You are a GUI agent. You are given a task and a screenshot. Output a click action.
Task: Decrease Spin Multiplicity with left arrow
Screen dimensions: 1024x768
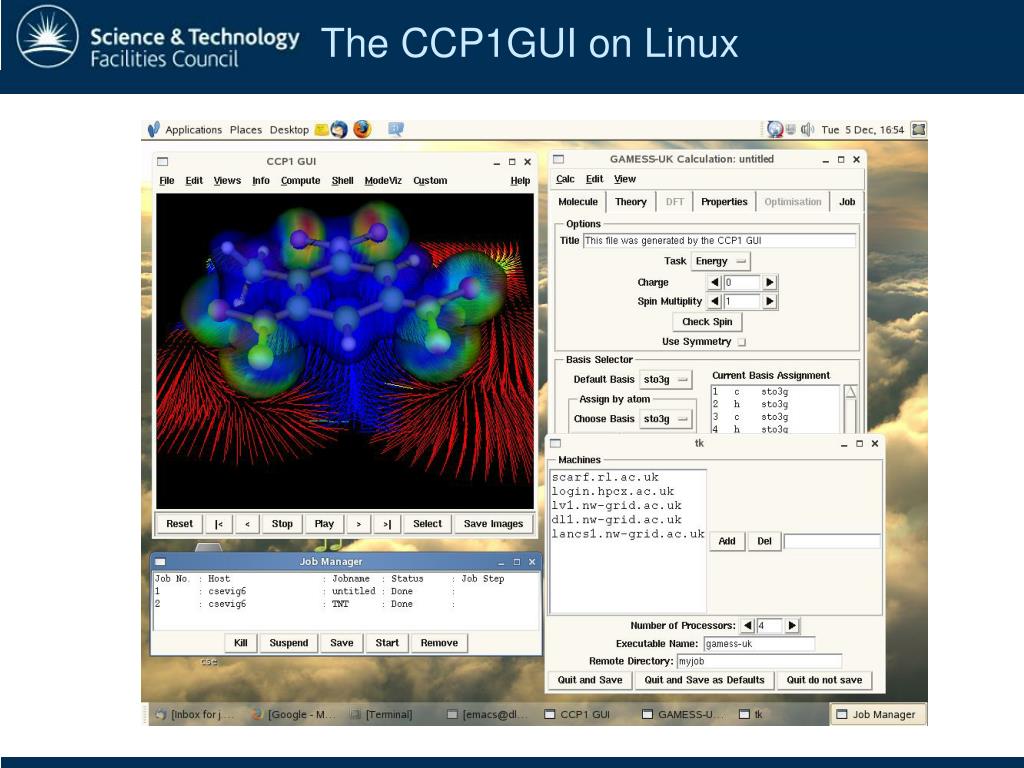(x=714, y=301)
